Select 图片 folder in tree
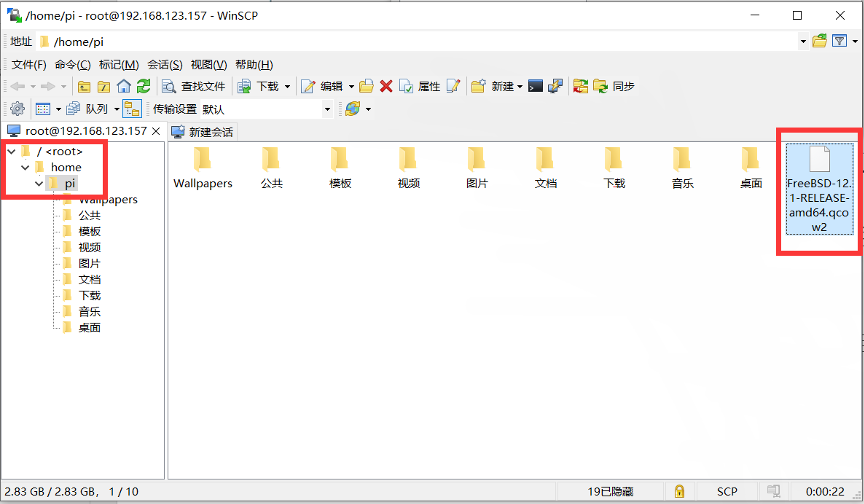This screenshot has width=864, height=504. click(x=89, y=263)
